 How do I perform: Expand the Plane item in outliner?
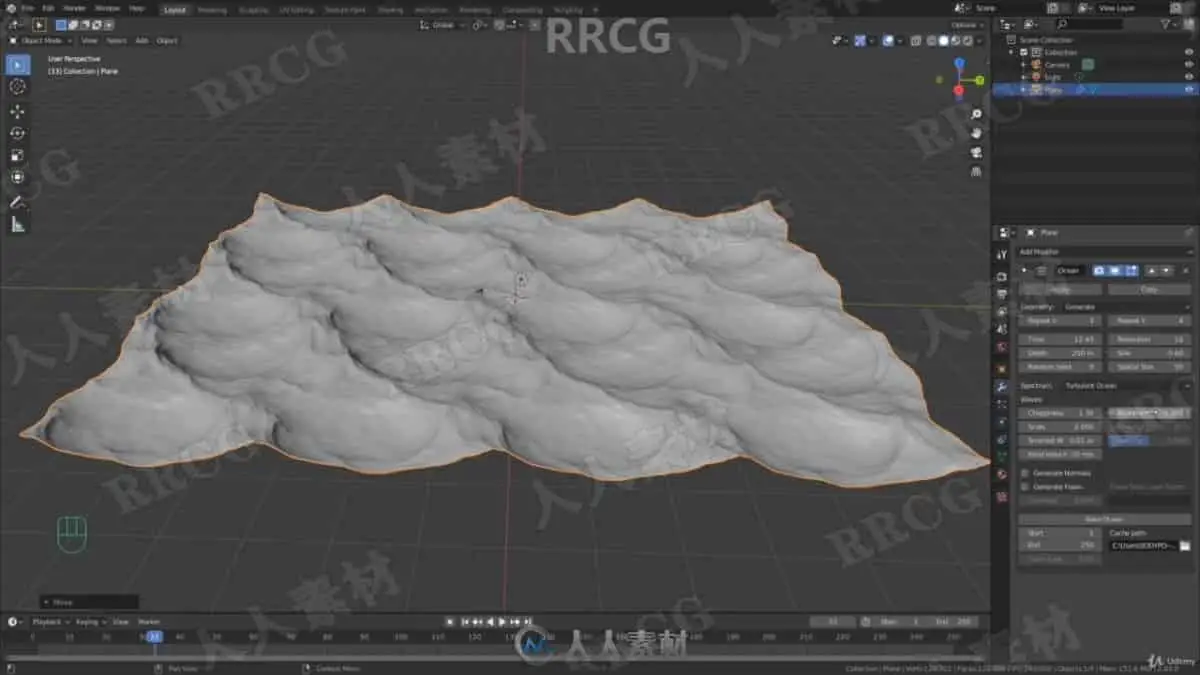click(x=1023, y=89)
